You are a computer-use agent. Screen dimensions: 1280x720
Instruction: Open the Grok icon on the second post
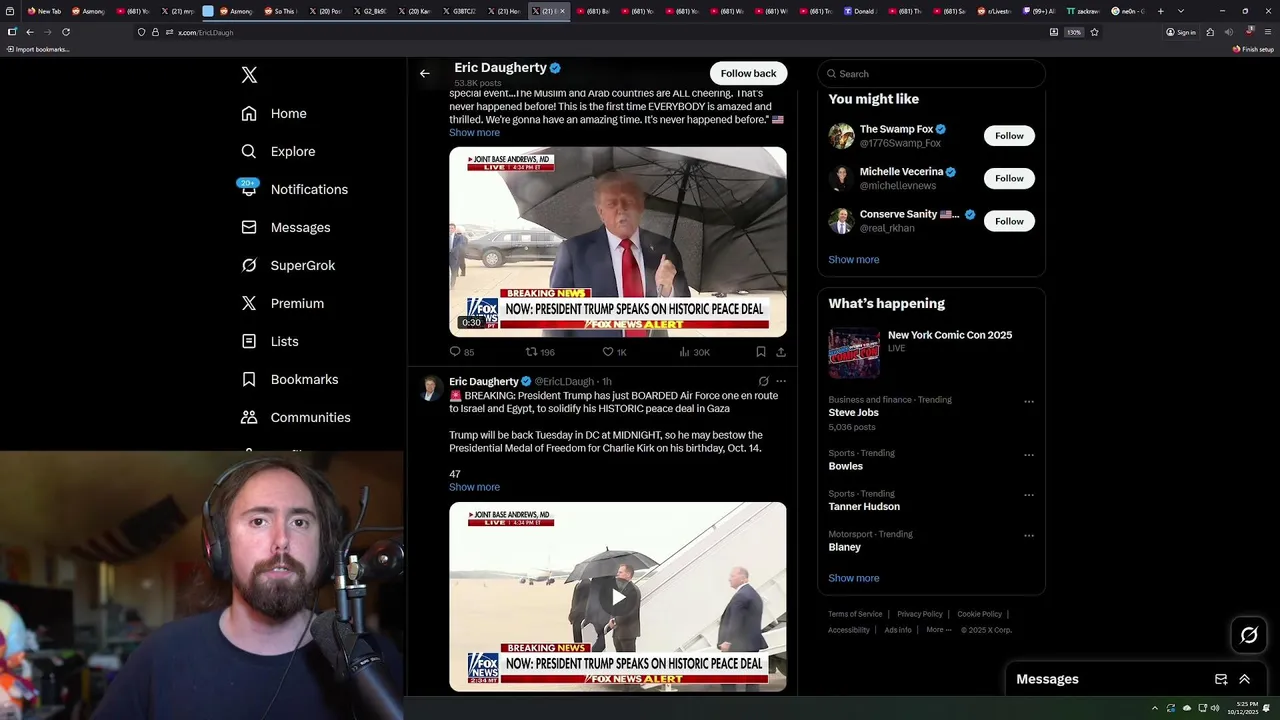763,381
